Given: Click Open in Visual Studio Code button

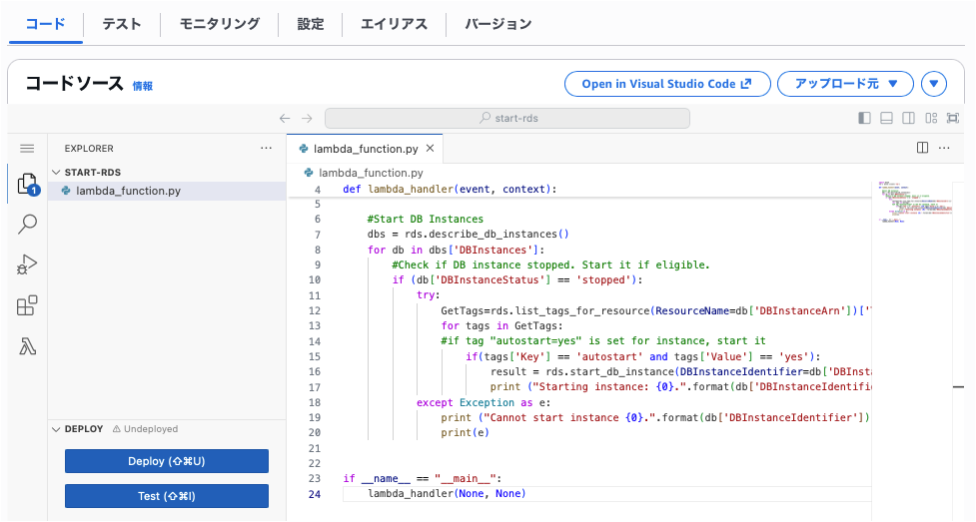Looking at the screenshot, I should point(667,83).
